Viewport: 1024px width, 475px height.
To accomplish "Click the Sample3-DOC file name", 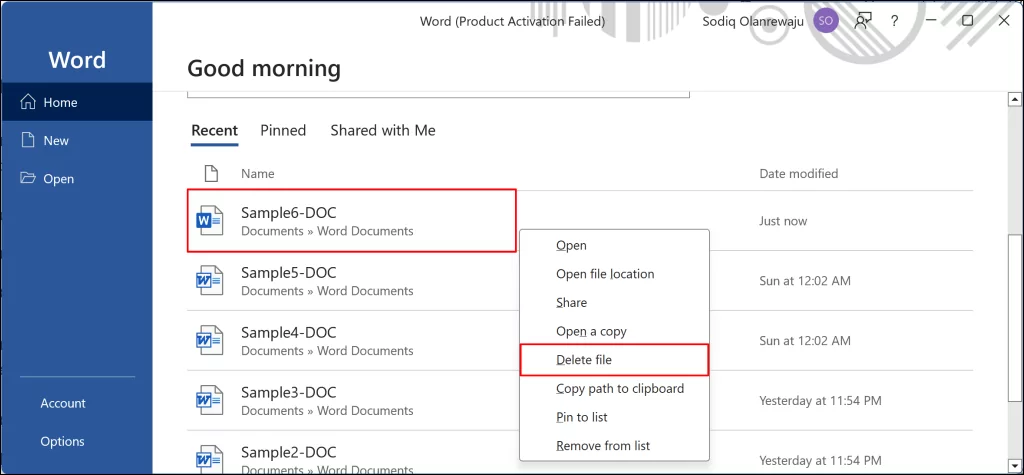I will (x=289, y=392).
